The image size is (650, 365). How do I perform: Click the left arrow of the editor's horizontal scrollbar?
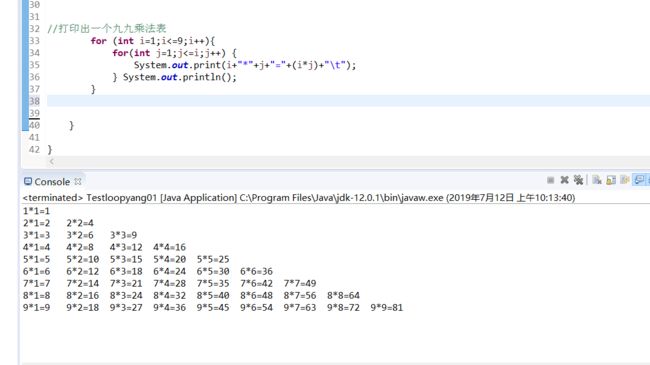[x=51, y=162]
